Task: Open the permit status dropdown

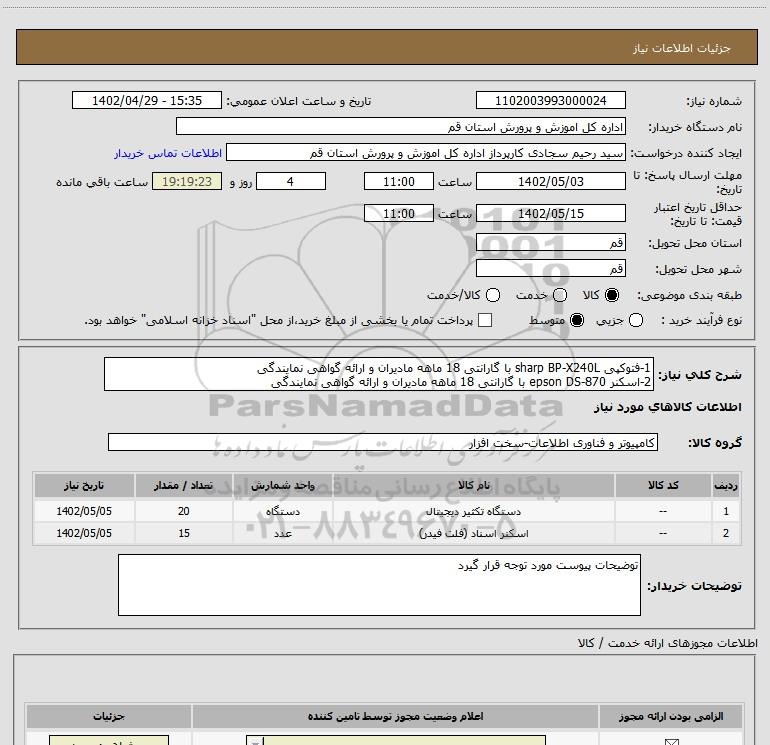Action: (x=396, y=741)
